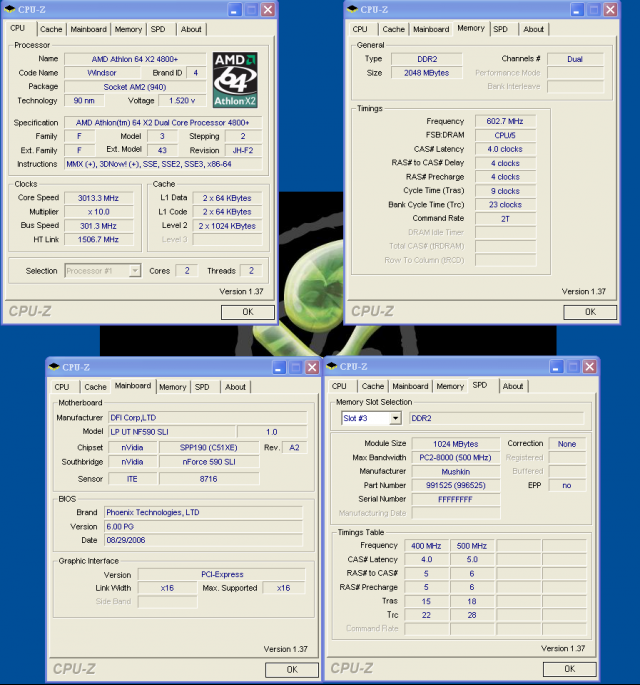Screen dimensions: 640x685
Task: Click the Part Number value 991525 (996525)
Action: coord(456,485)
